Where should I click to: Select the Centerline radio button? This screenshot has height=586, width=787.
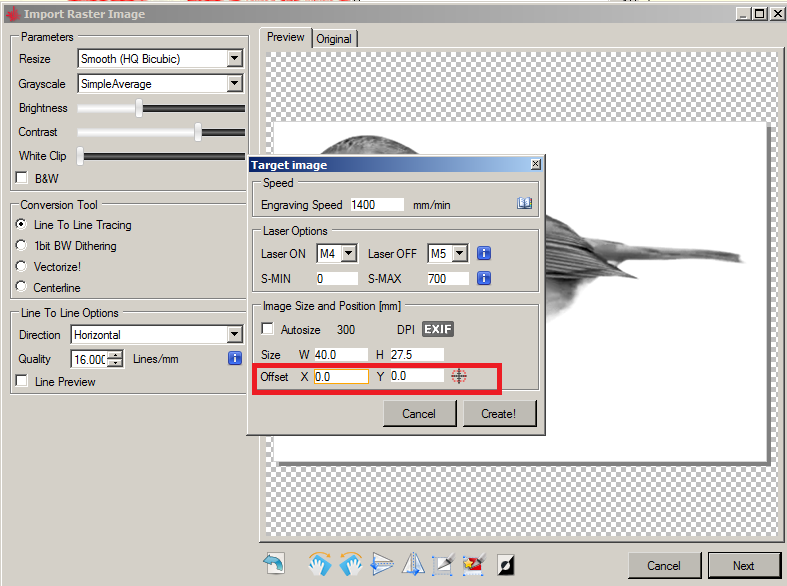point(21,286)
